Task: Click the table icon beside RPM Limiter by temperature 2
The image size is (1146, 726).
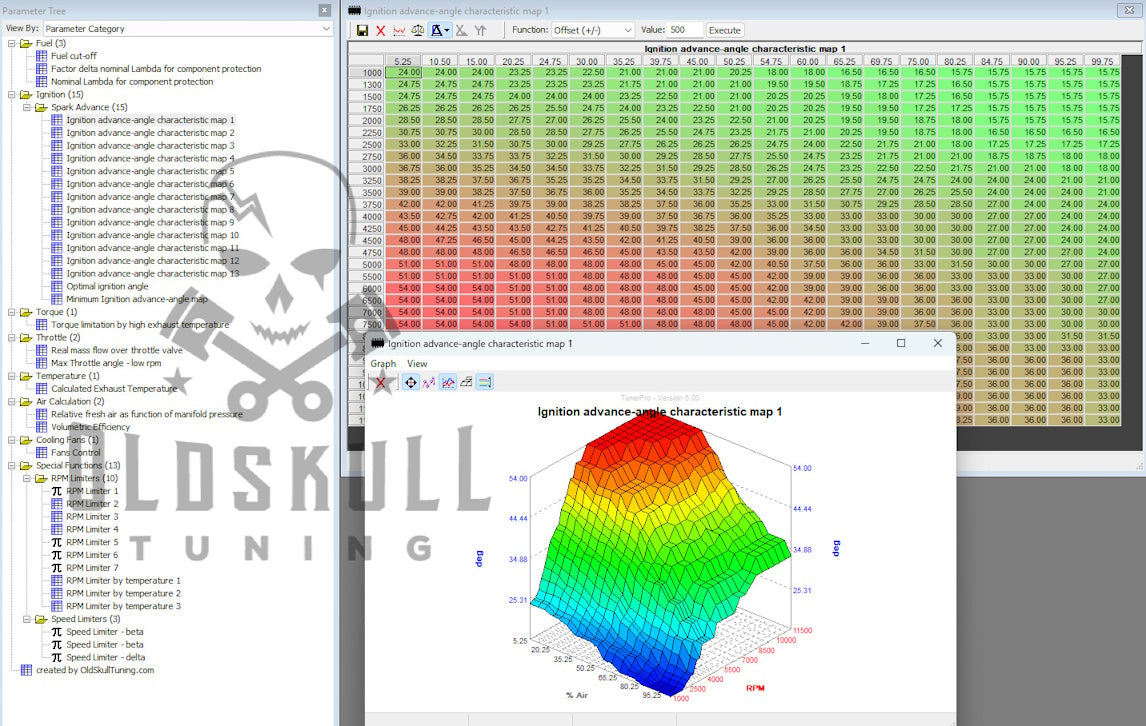Action: (x=57, y=594)
